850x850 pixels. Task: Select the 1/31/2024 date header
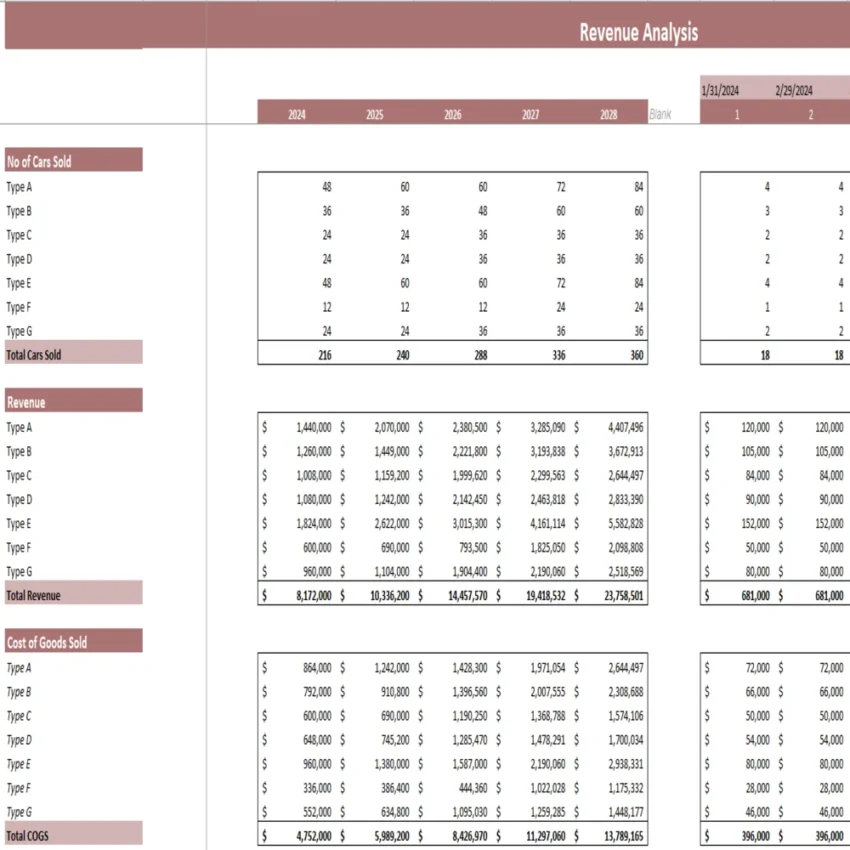720,91
